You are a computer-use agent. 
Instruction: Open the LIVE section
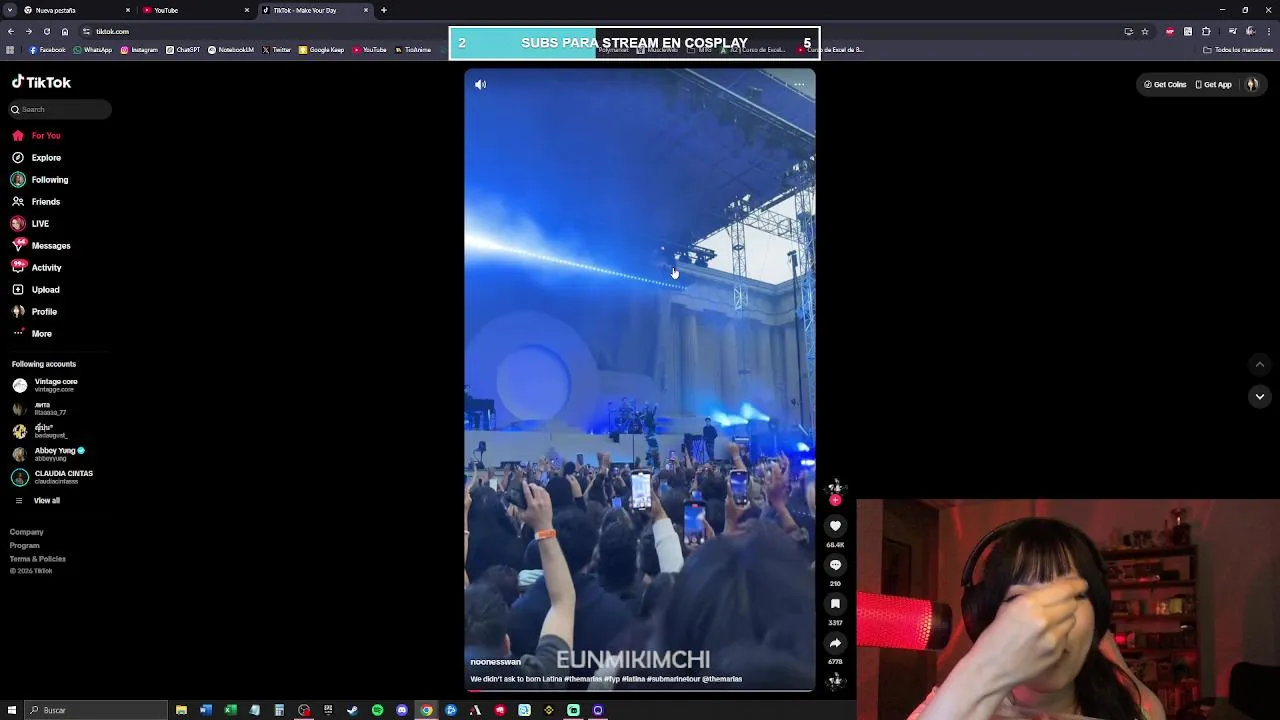(30, 223)
